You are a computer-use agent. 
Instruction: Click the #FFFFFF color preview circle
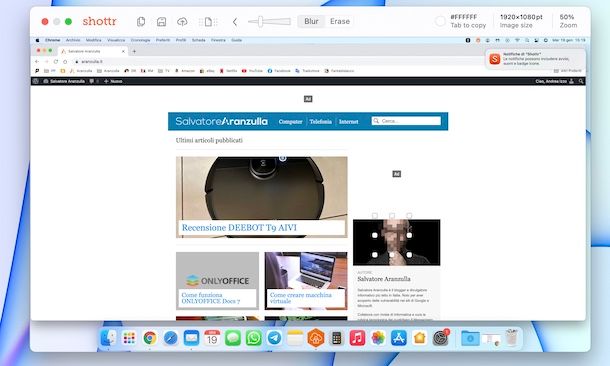point(440,21)
